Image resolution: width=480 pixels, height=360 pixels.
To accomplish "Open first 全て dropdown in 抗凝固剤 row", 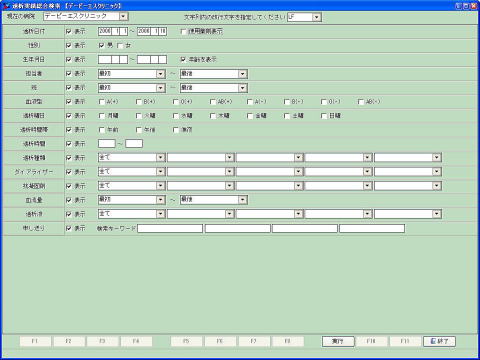I will [x=161, y=186].
